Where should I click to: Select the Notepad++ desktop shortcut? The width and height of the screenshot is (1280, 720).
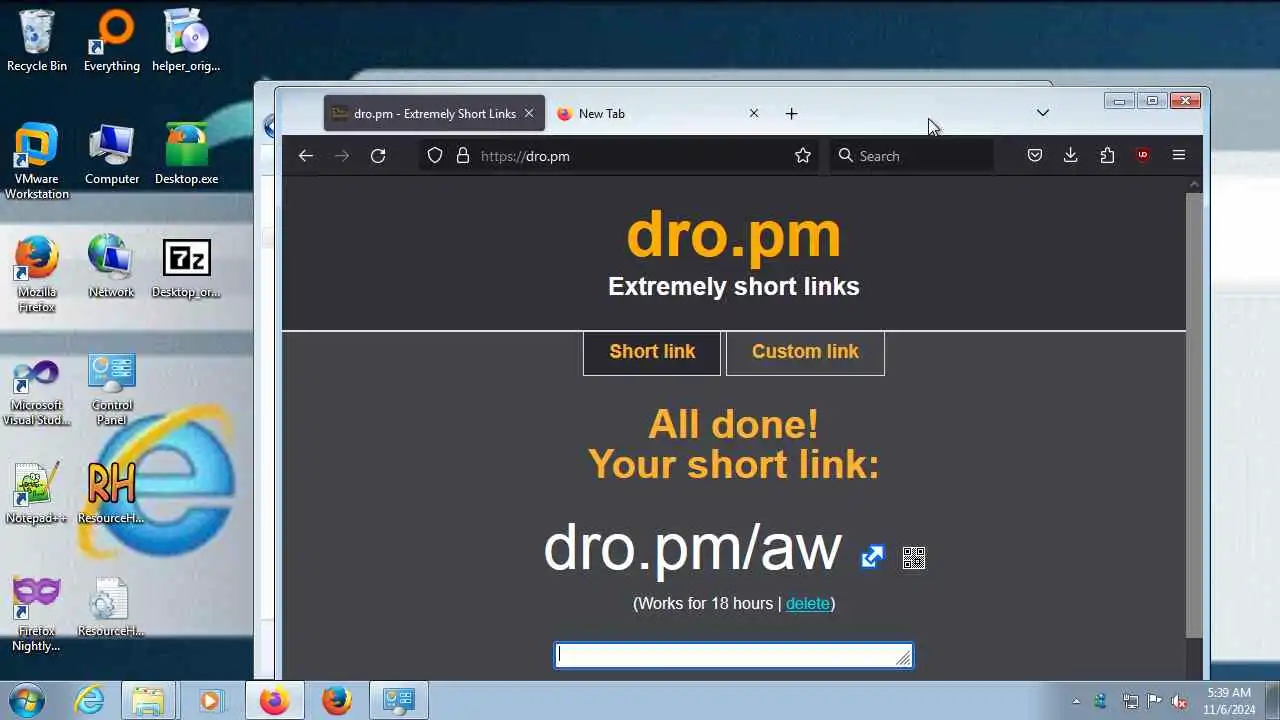pos(37,494)
